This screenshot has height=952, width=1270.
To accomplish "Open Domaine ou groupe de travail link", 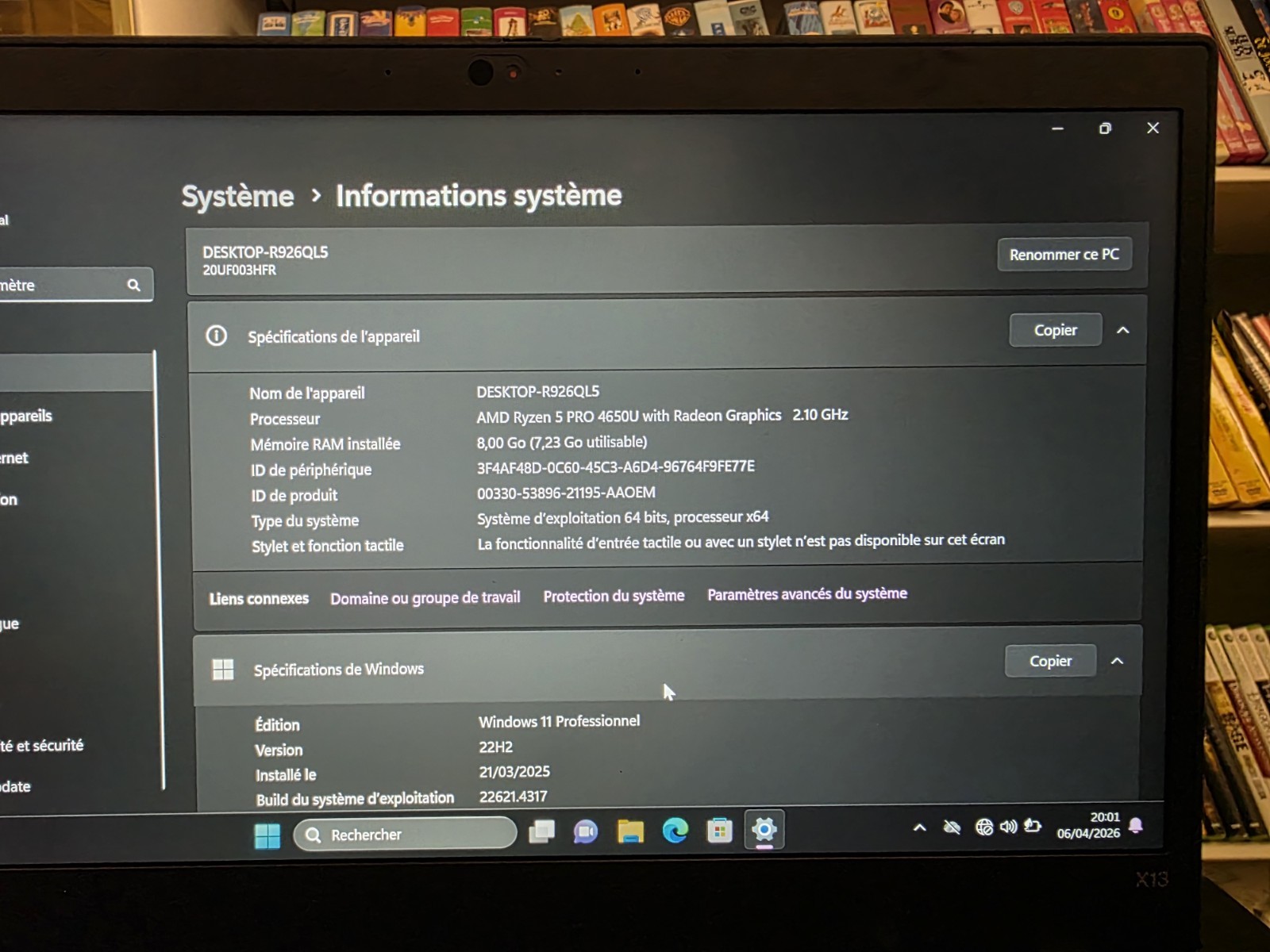I will 425,598.
